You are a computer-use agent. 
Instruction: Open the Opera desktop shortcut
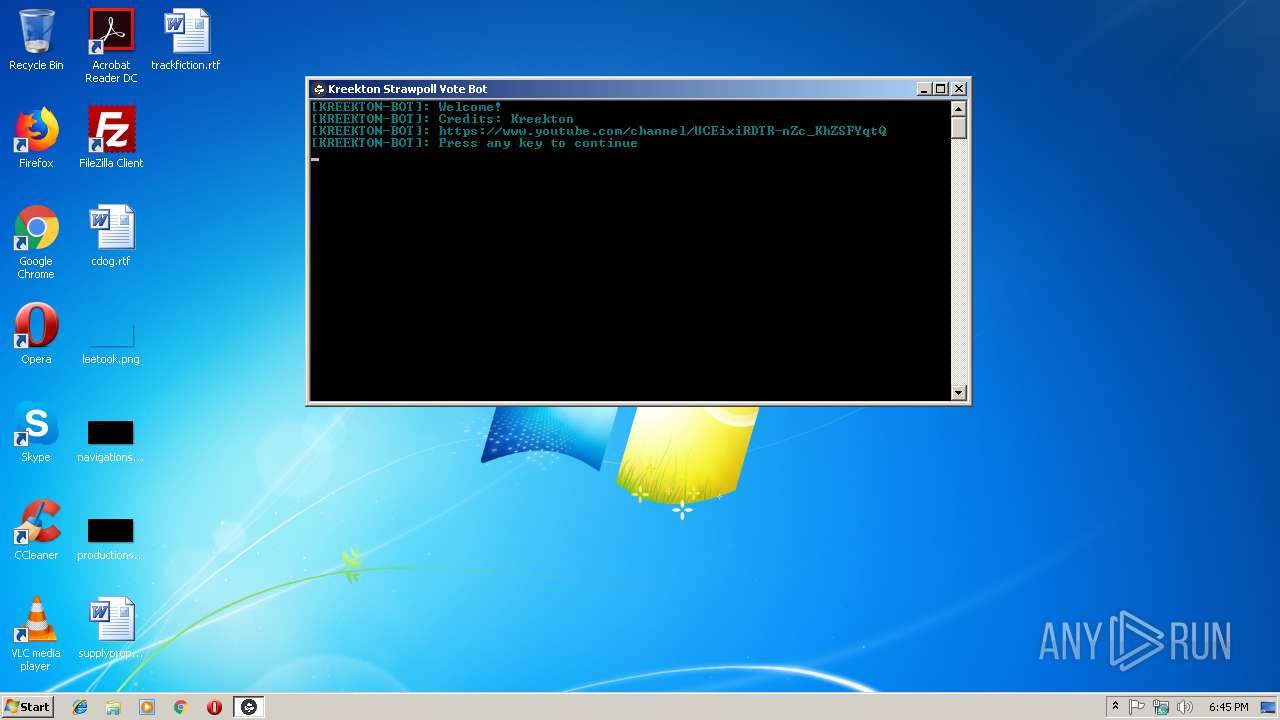[36, 334]
